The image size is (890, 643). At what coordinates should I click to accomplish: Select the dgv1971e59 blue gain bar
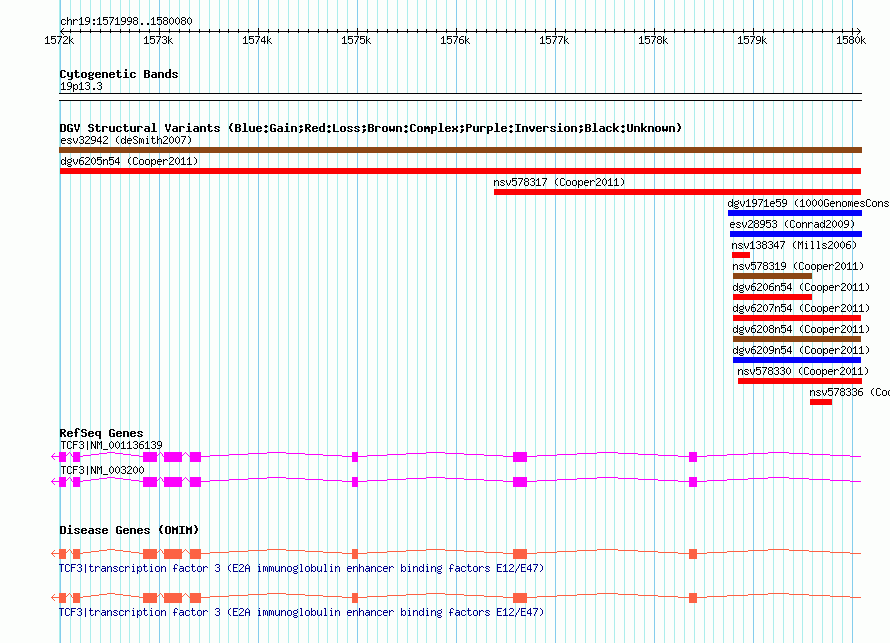pyautogui.click(x=795, y=213)
